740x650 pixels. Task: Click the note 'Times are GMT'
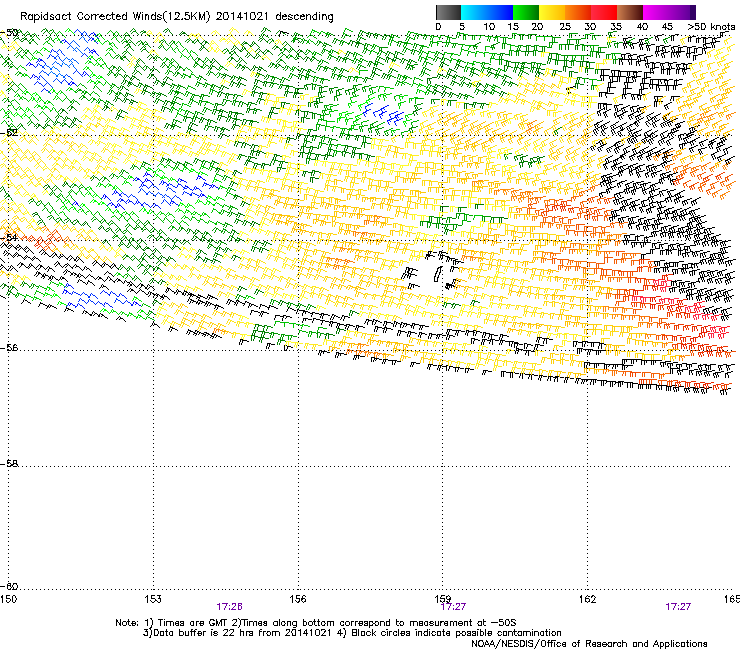(193, 623)
